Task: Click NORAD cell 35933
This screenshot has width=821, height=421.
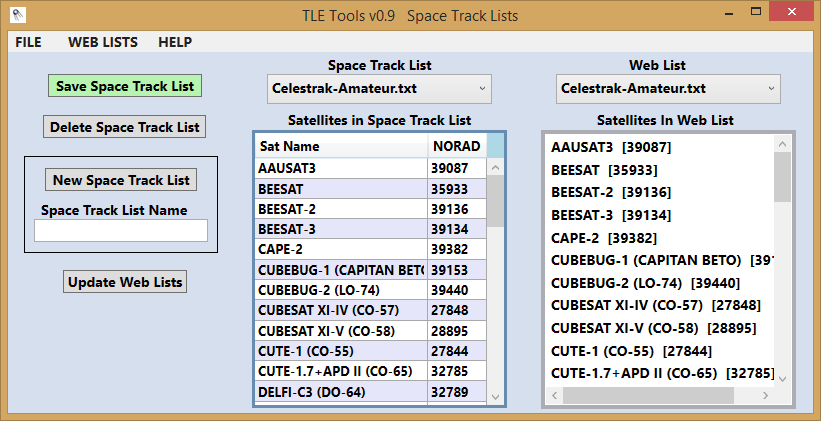Action: 457,189
